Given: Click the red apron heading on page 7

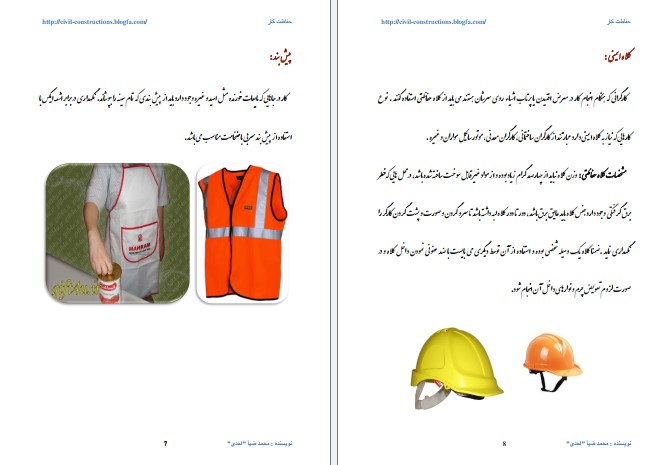Looking at the screenshot, I should pyautogui.click(x=281, y=58).
